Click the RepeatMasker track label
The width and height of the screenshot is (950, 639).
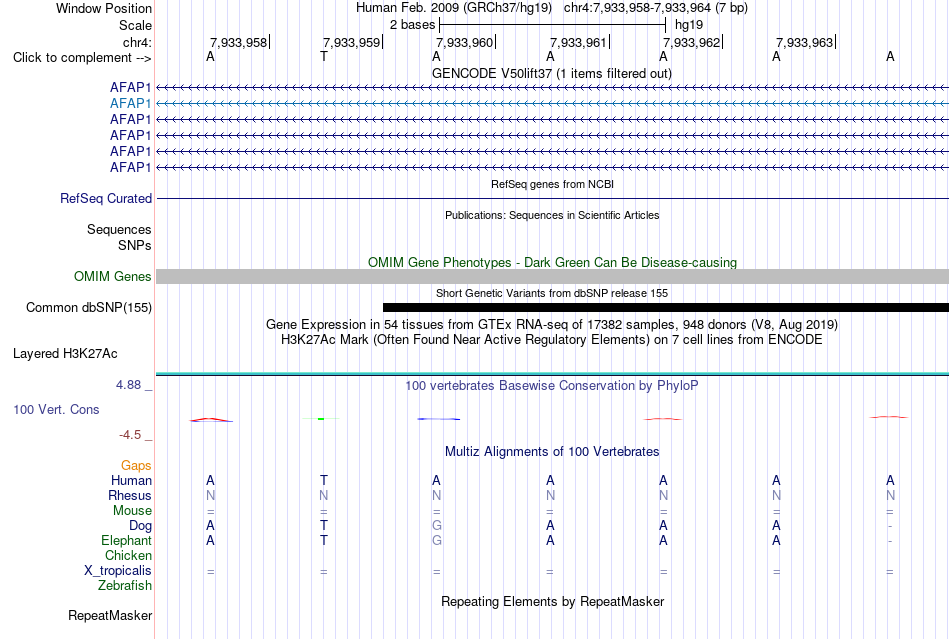110,616
